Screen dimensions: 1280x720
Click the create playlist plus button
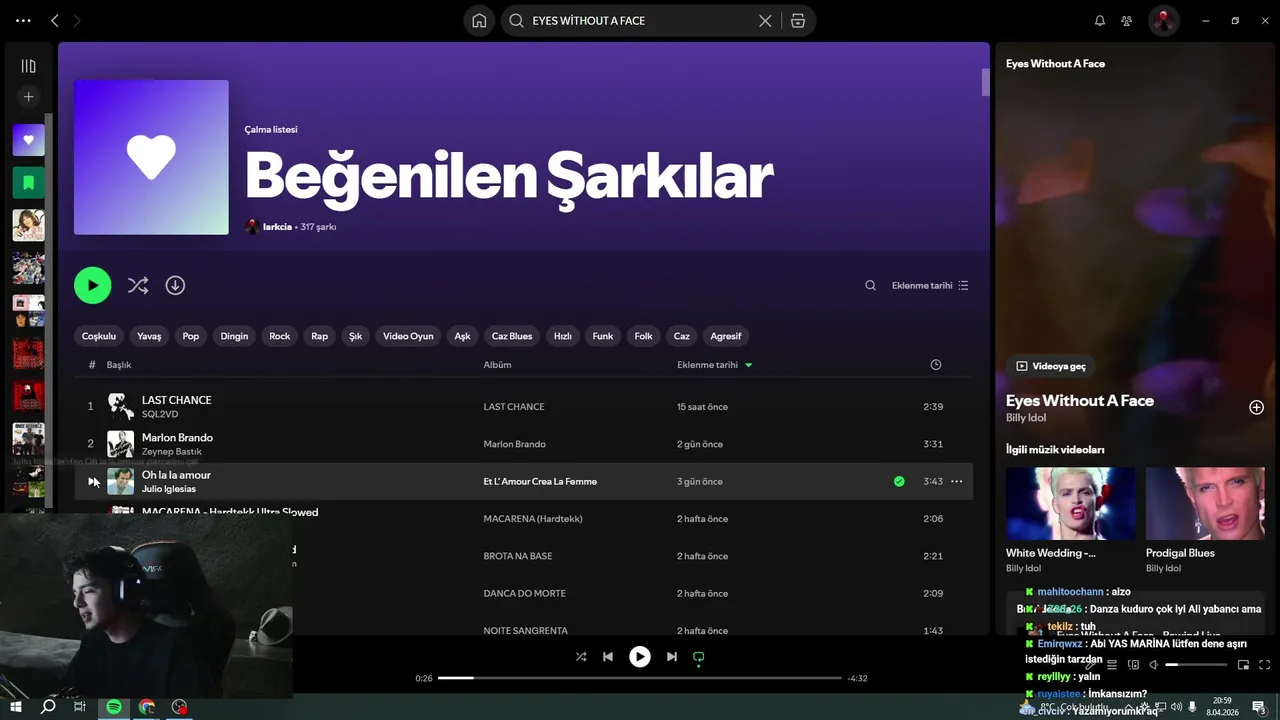pos(28,97)
